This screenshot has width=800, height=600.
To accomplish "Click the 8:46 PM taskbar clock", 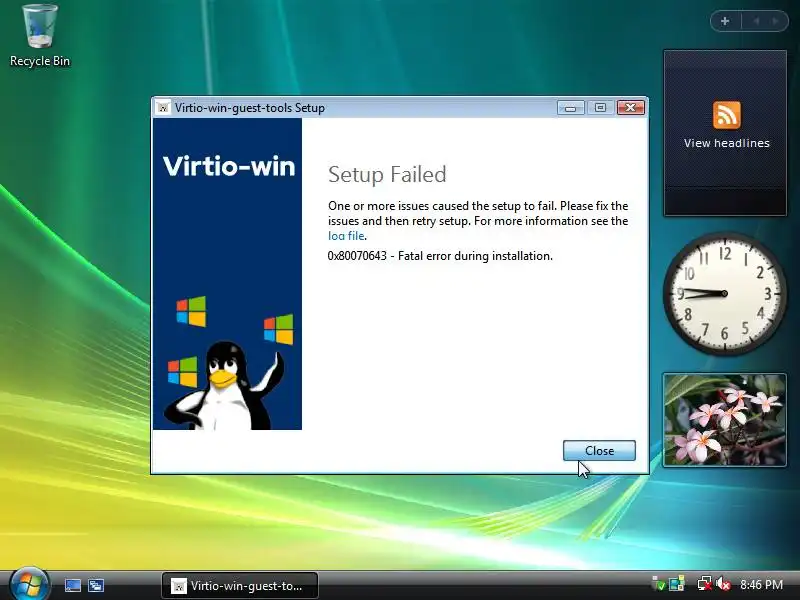I will point(761,585).
